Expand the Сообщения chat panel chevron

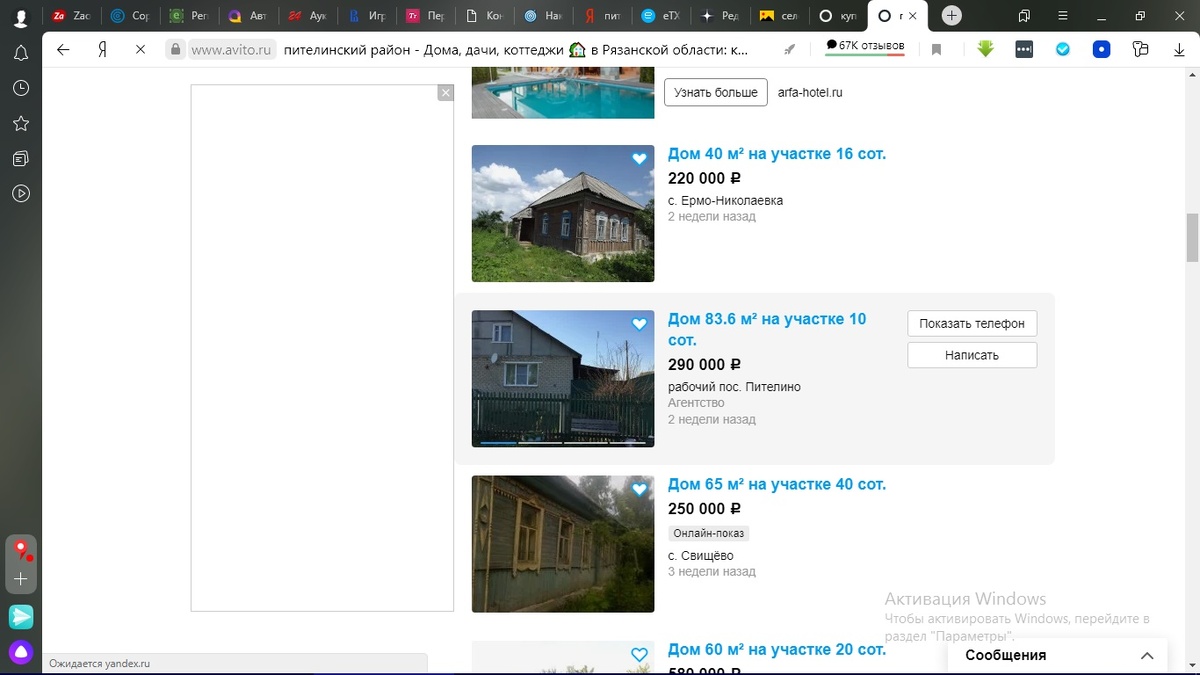click(x=1147, y=656)
